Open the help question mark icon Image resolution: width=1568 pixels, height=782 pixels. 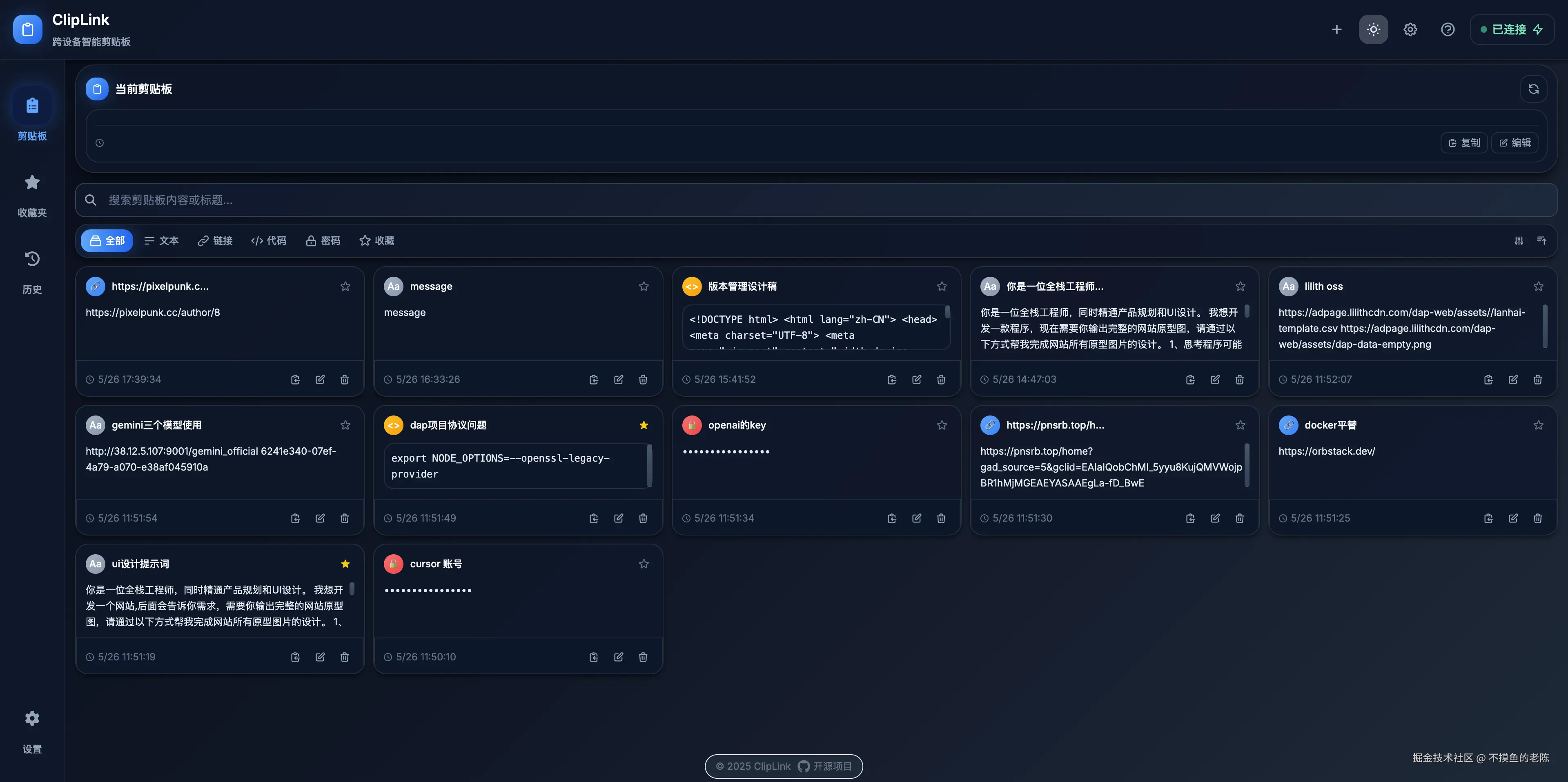[1448, 29]
